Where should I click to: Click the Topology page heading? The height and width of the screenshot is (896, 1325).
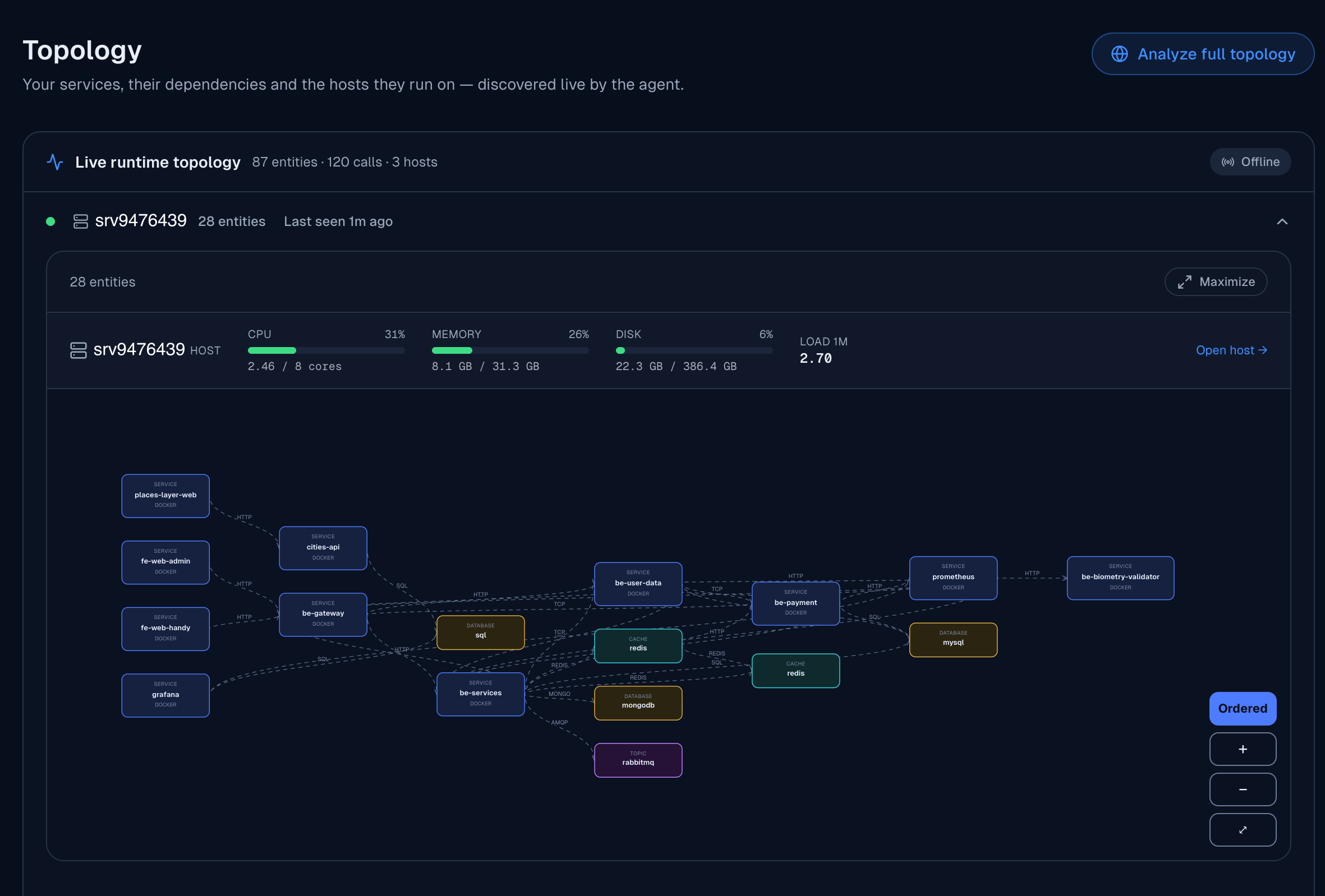coord(82,50)
